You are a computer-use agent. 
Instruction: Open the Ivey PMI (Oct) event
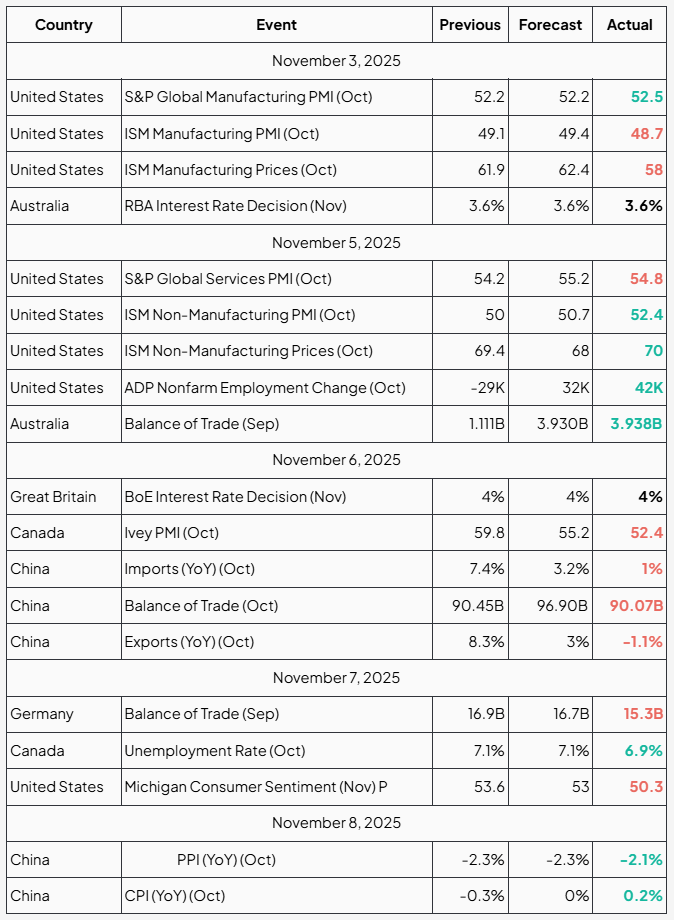click(x=171, y=533)
